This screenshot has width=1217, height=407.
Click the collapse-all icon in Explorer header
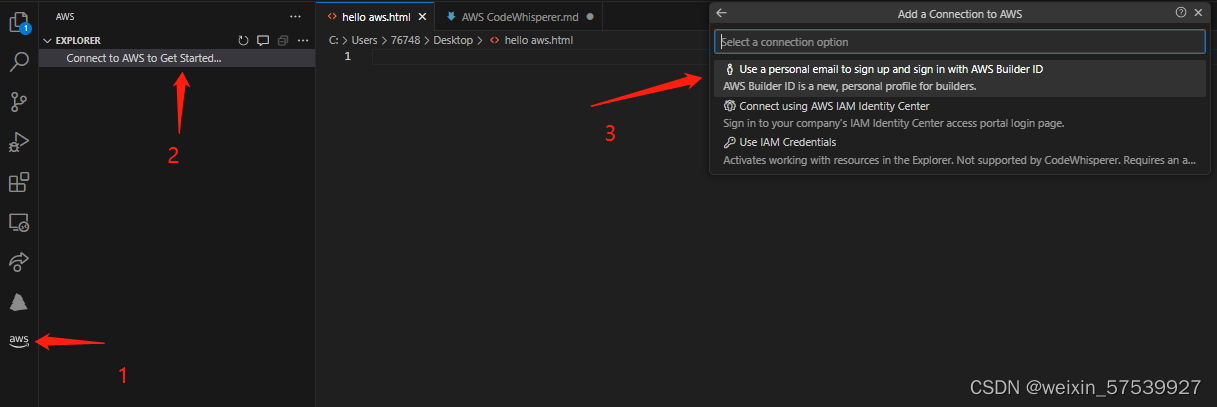(283, 41)
